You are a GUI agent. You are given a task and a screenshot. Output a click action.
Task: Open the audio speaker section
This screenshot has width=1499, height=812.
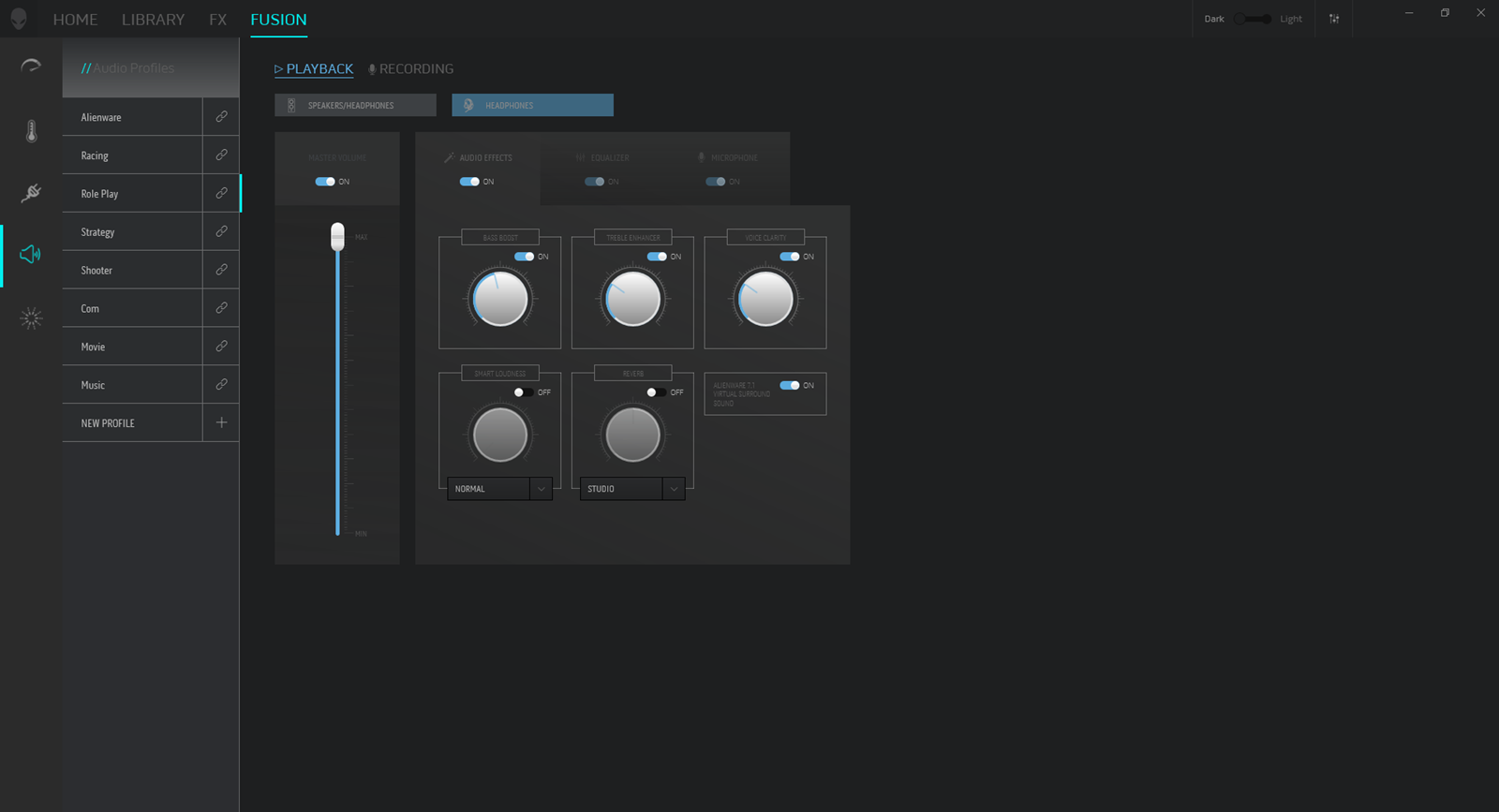31,254
